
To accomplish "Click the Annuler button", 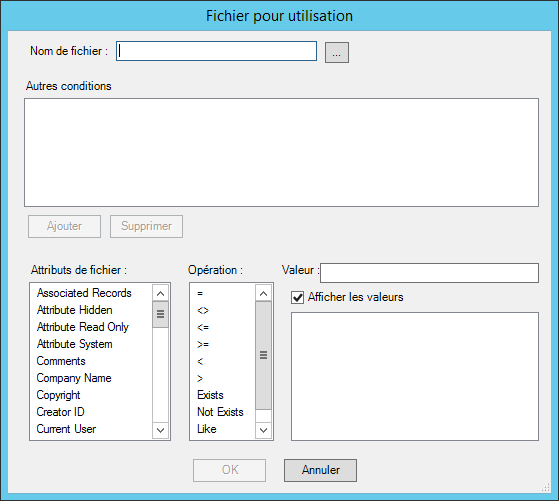I will point(320,470).
